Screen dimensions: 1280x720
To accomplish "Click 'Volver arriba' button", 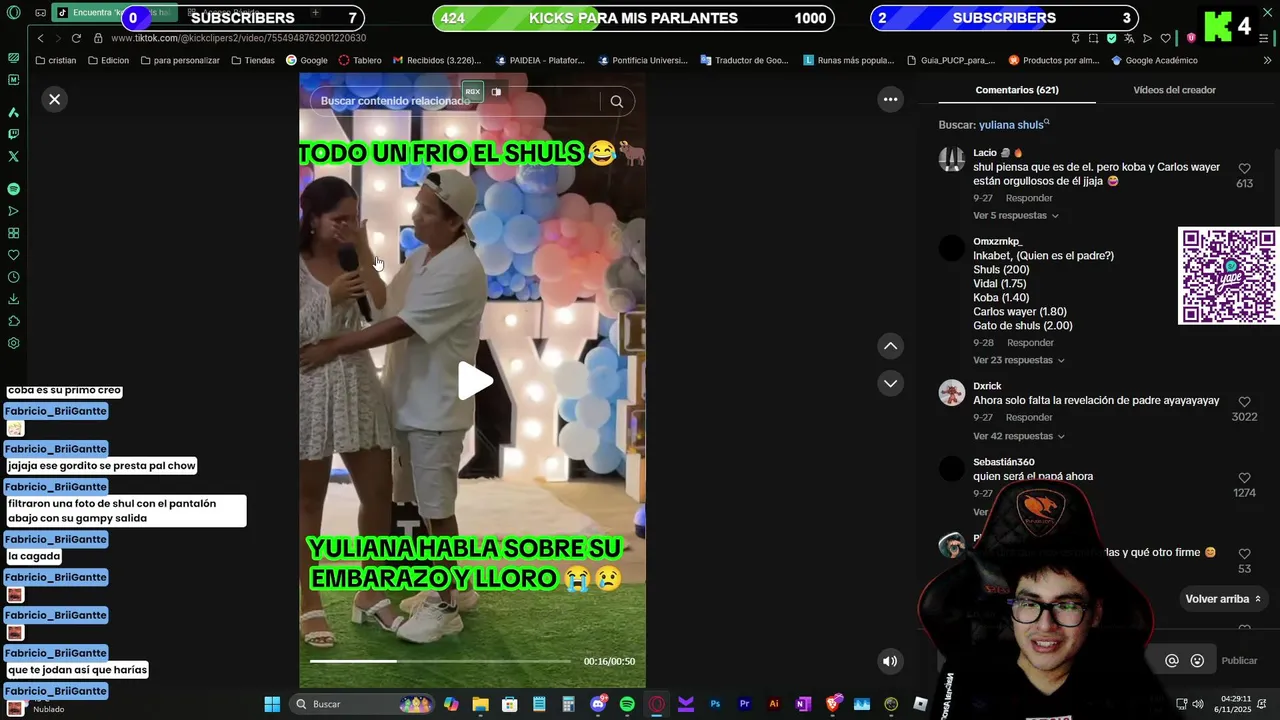I will pyautogui.click(x=1223, y=599).
